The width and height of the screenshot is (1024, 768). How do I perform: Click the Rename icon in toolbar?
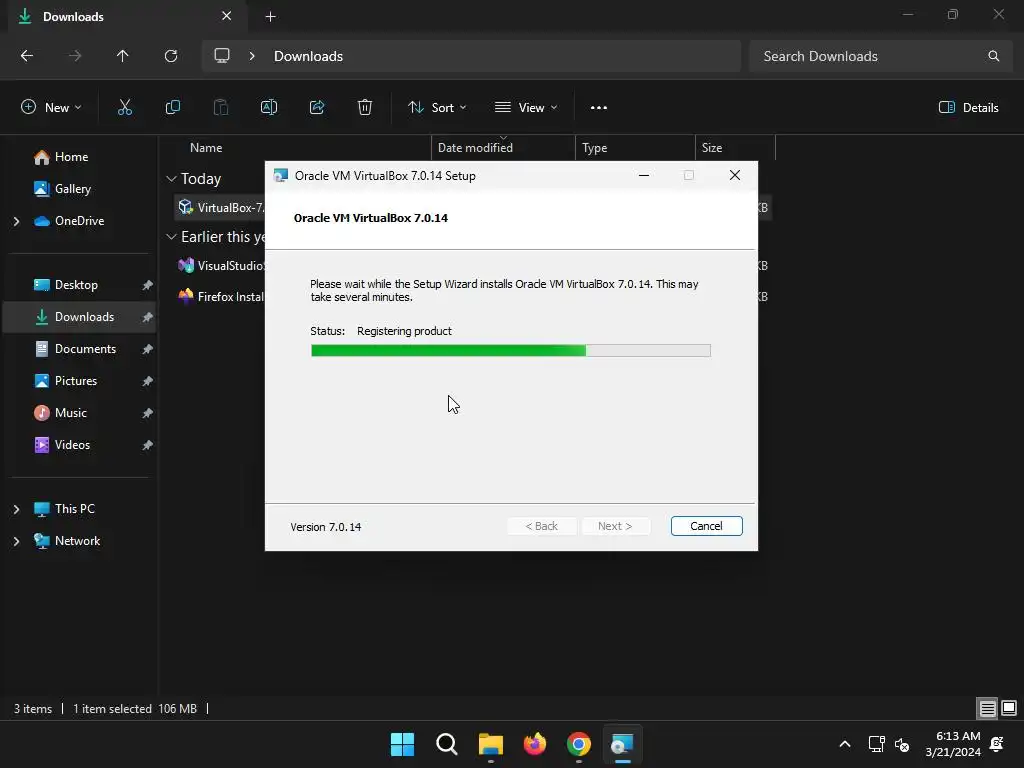click(269, 108)
